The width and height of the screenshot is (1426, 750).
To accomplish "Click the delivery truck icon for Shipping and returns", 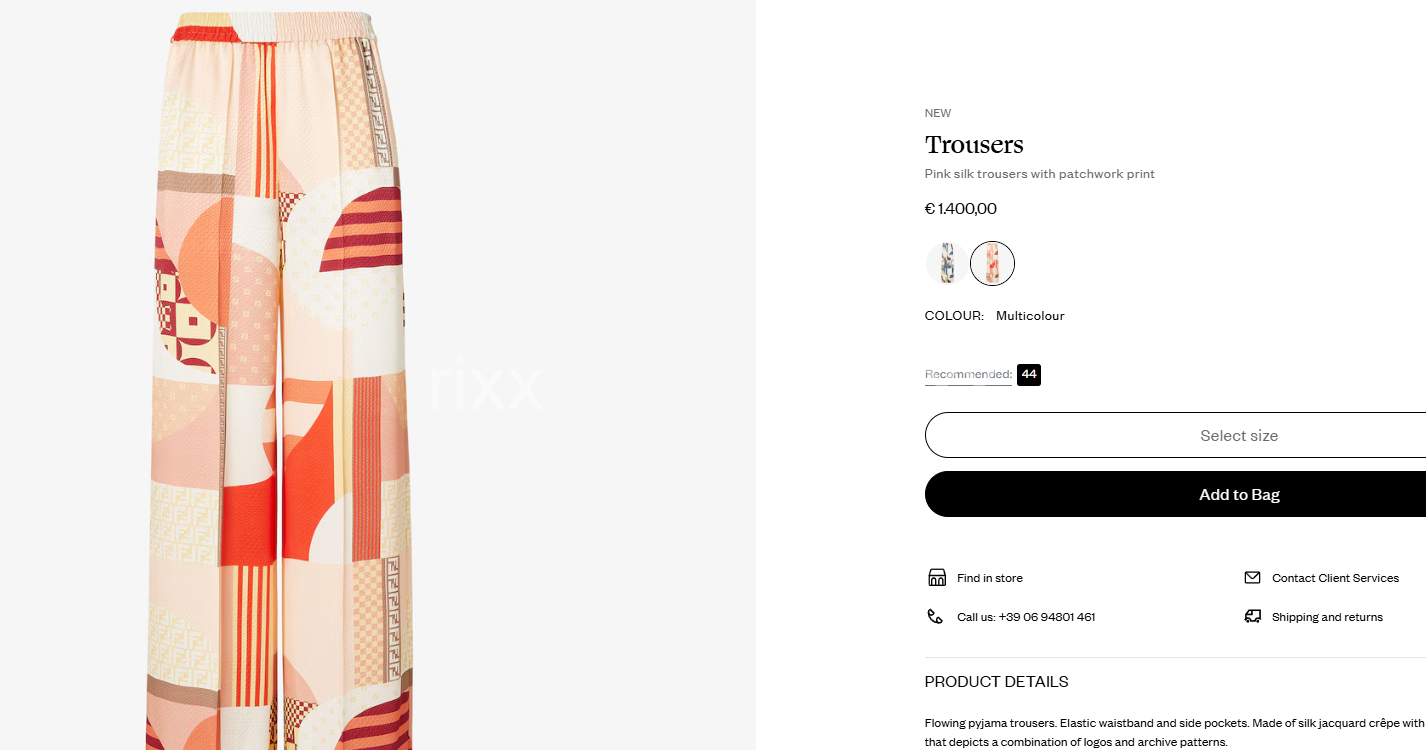I will point(1252,617).
